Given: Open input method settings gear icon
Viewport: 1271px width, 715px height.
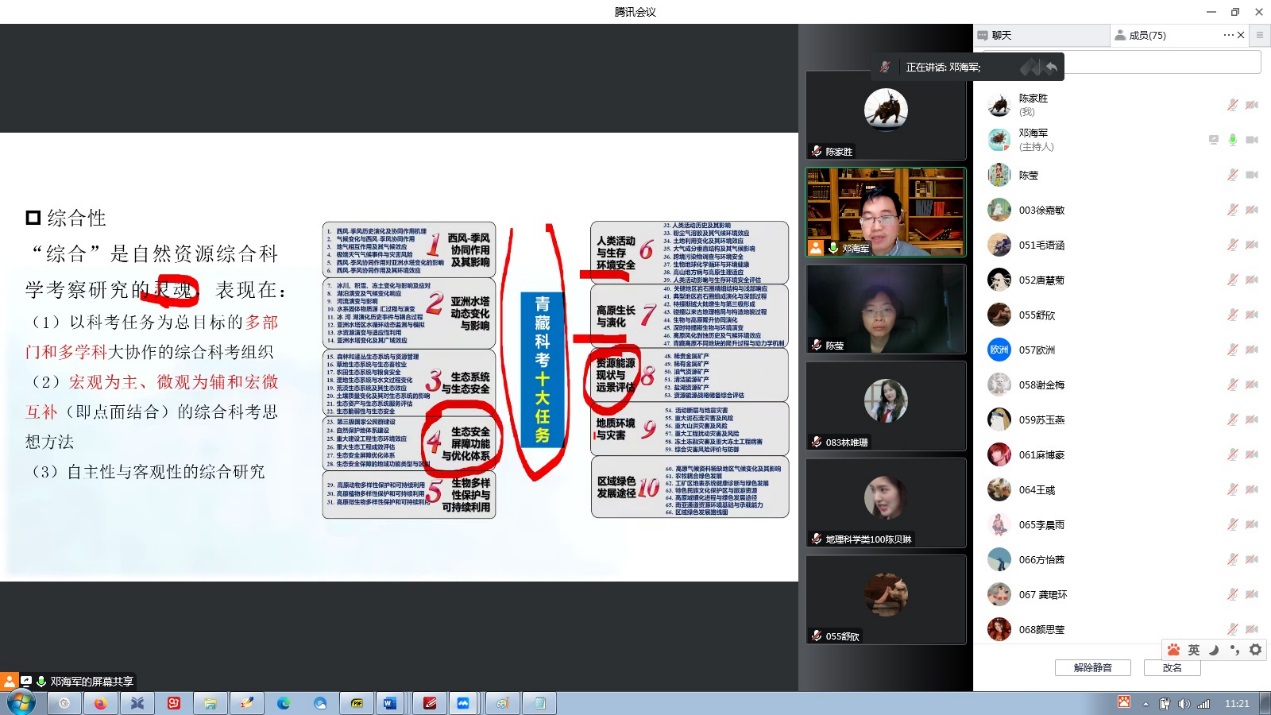Looking at the screenshot, I should tap(1255, 650).
